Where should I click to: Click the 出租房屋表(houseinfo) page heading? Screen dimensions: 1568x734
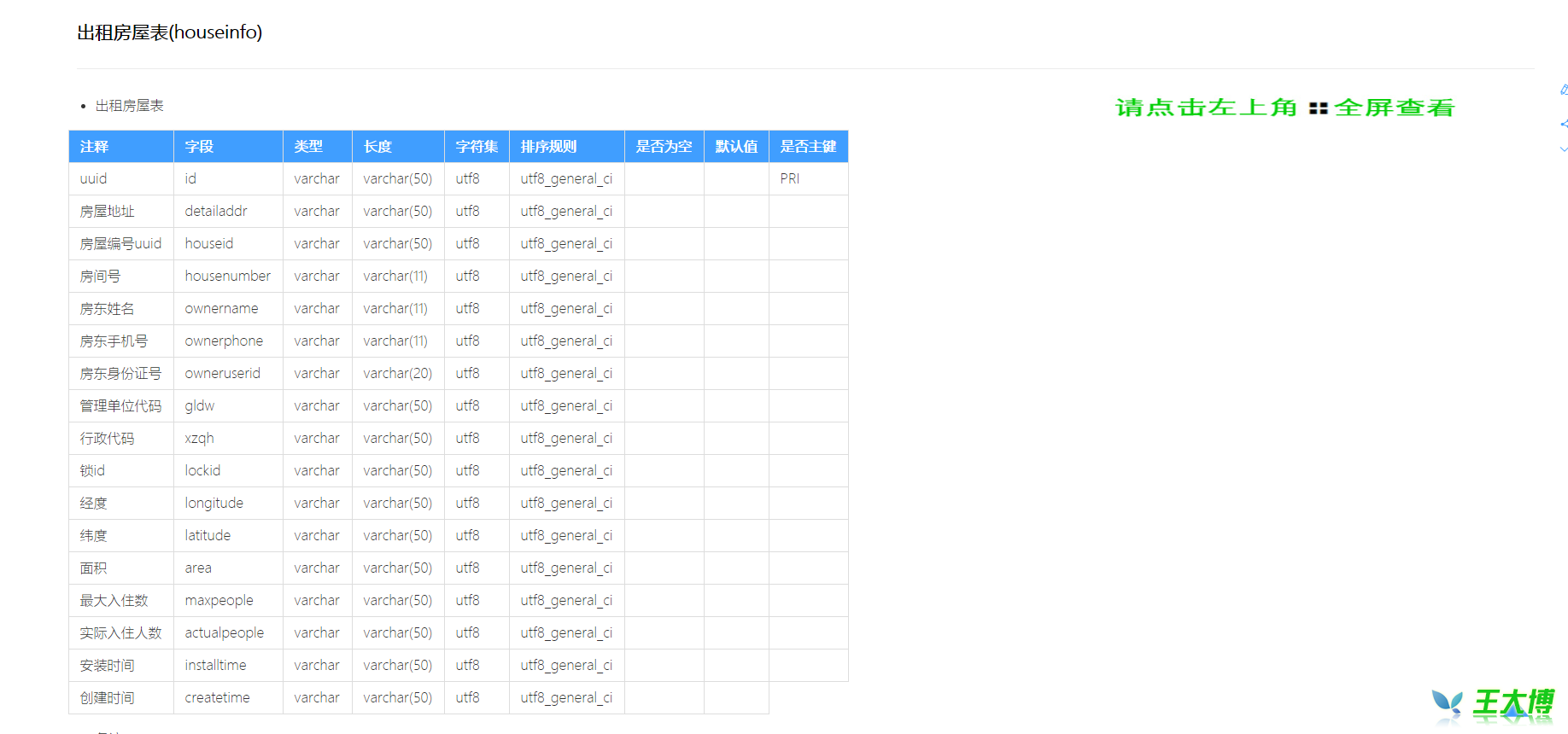point(169,32)
